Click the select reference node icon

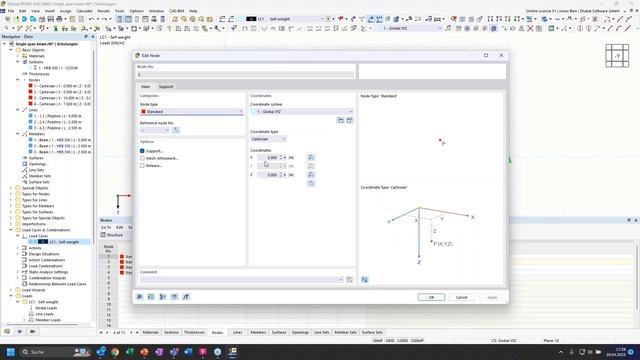tap(176, 130)
